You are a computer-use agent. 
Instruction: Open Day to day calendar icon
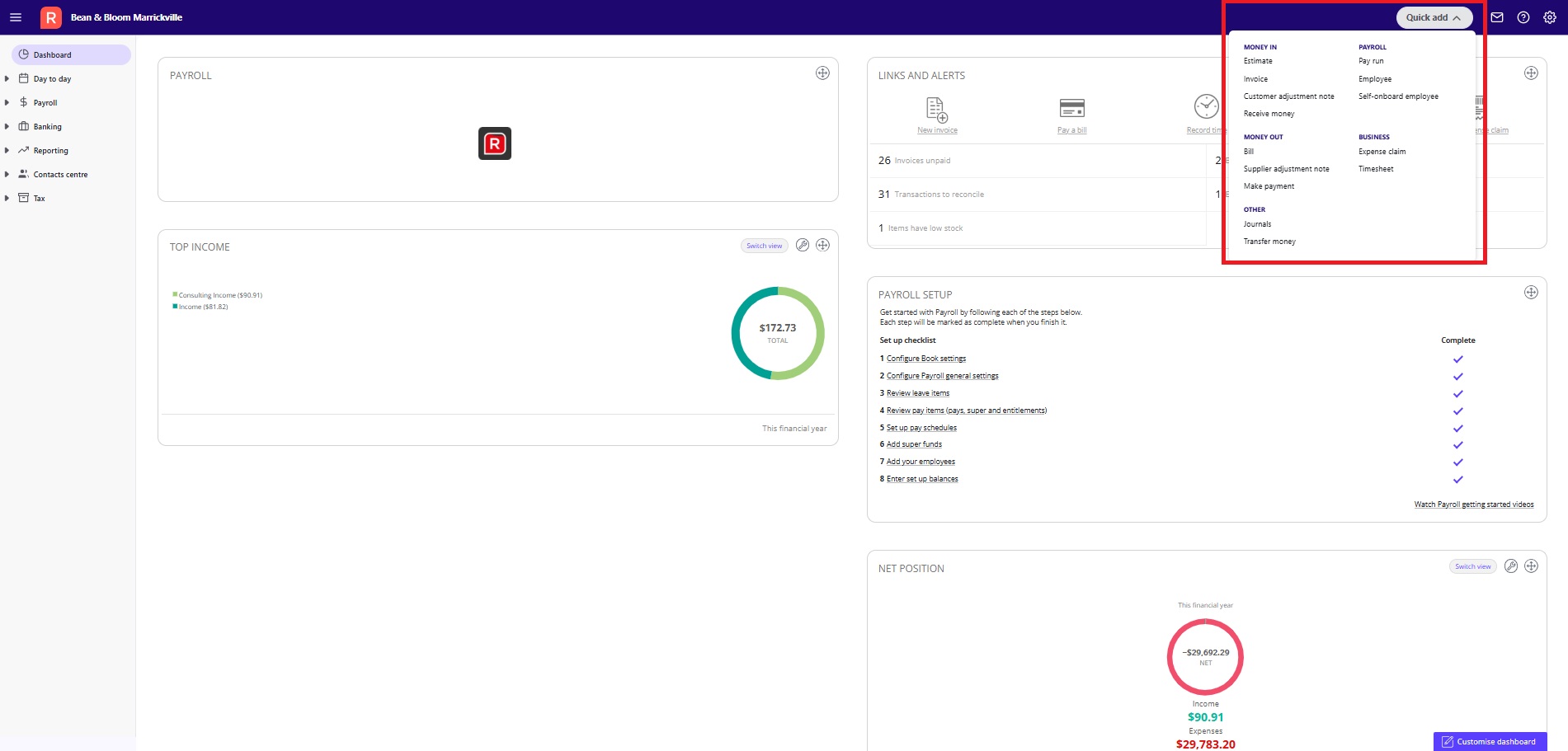pyautogui.click(x=24, y=79)
